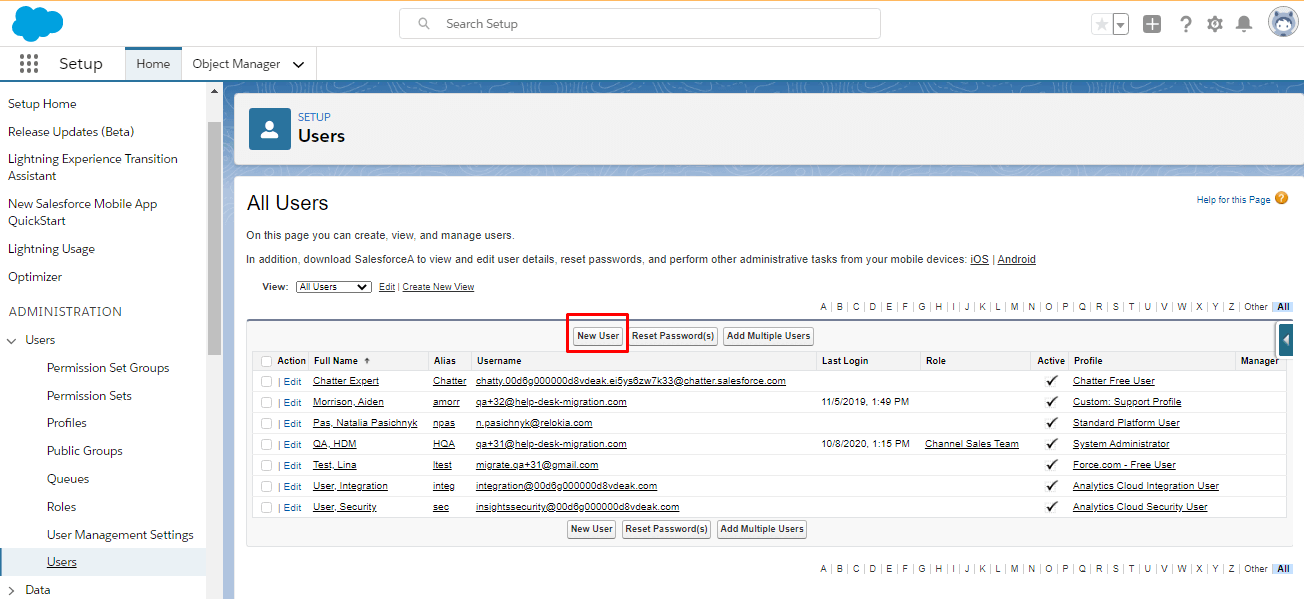Check the Morrison, Aiden row checkbox
This screenshot has height=599, width=1304.
tap(266, 402)
